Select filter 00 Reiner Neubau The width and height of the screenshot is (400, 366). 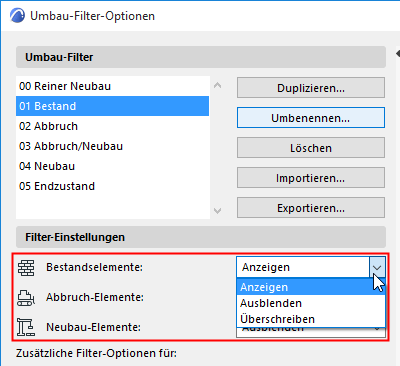(x=113, y=86)
